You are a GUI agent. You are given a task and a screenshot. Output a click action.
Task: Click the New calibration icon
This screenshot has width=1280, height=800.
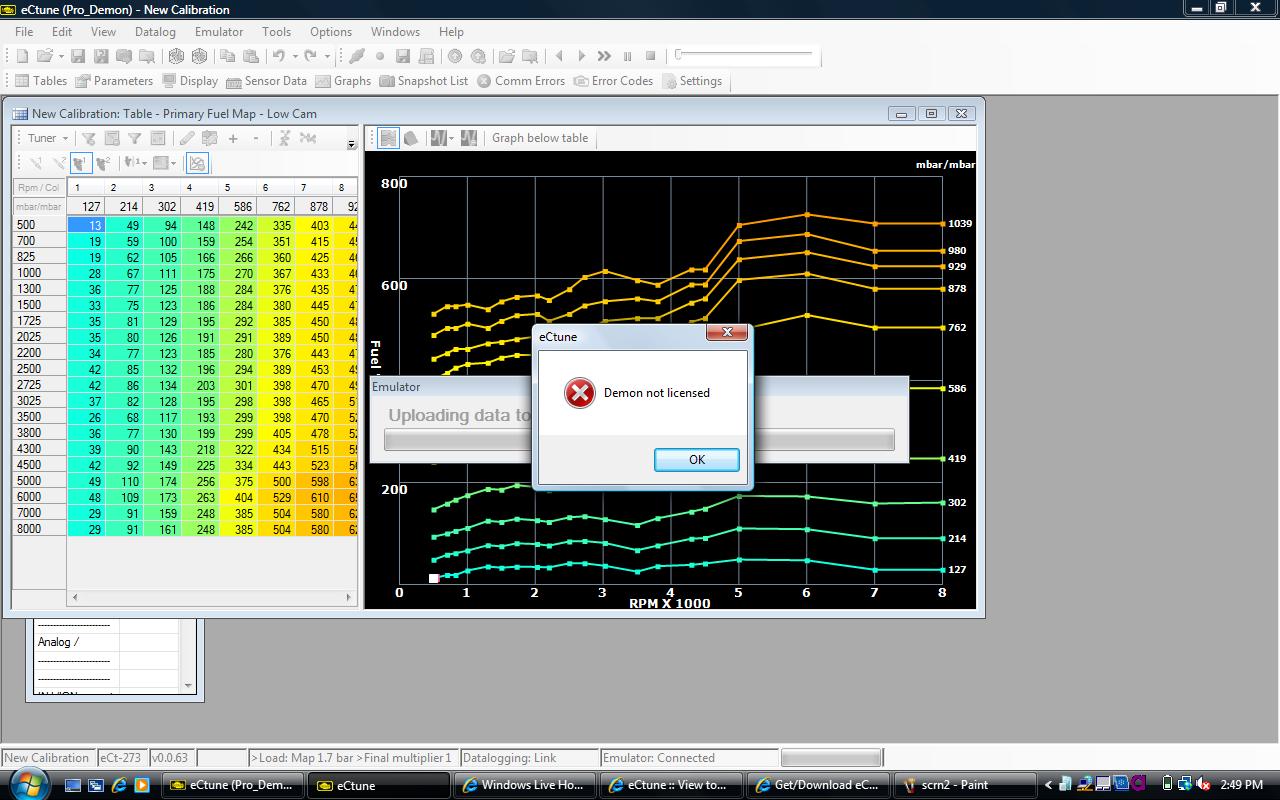[x=21, y=57]
